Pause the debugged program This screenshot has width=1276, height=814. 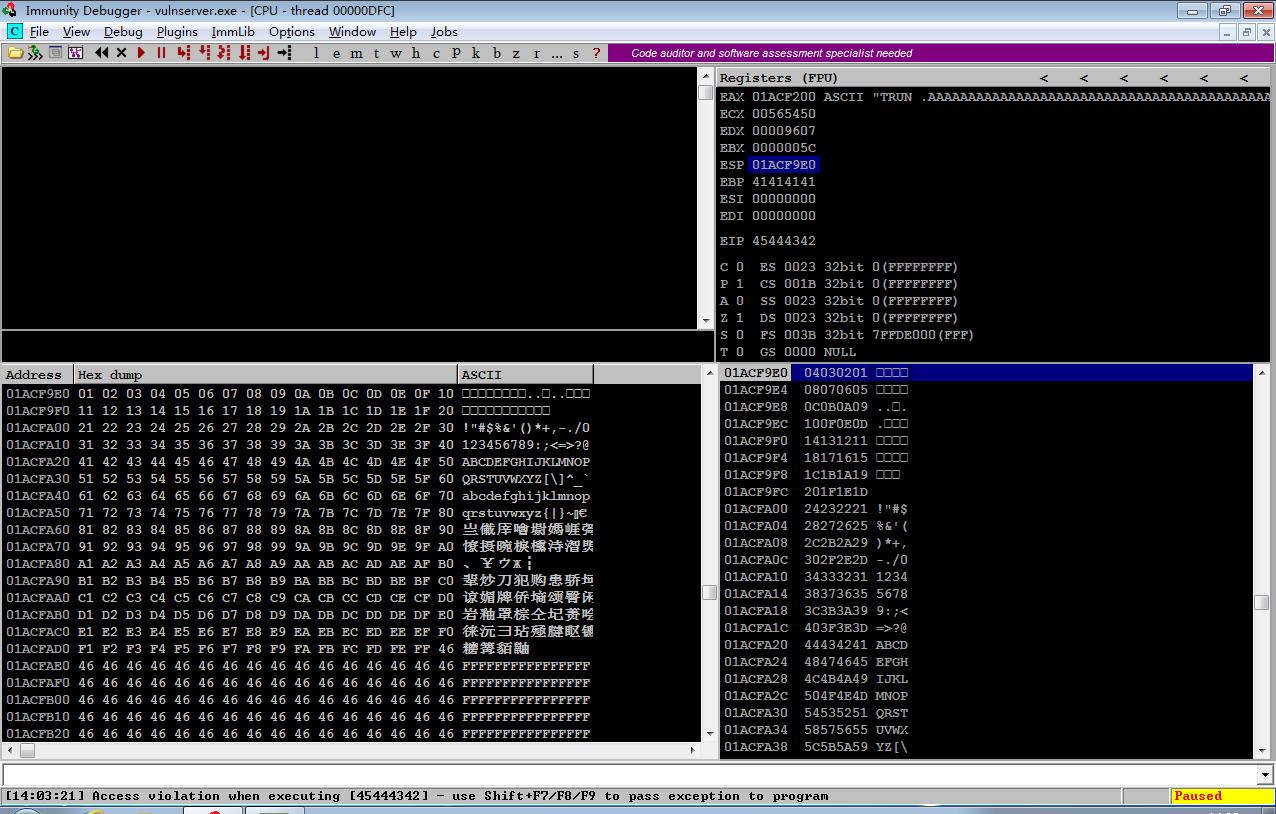[161, 53]
